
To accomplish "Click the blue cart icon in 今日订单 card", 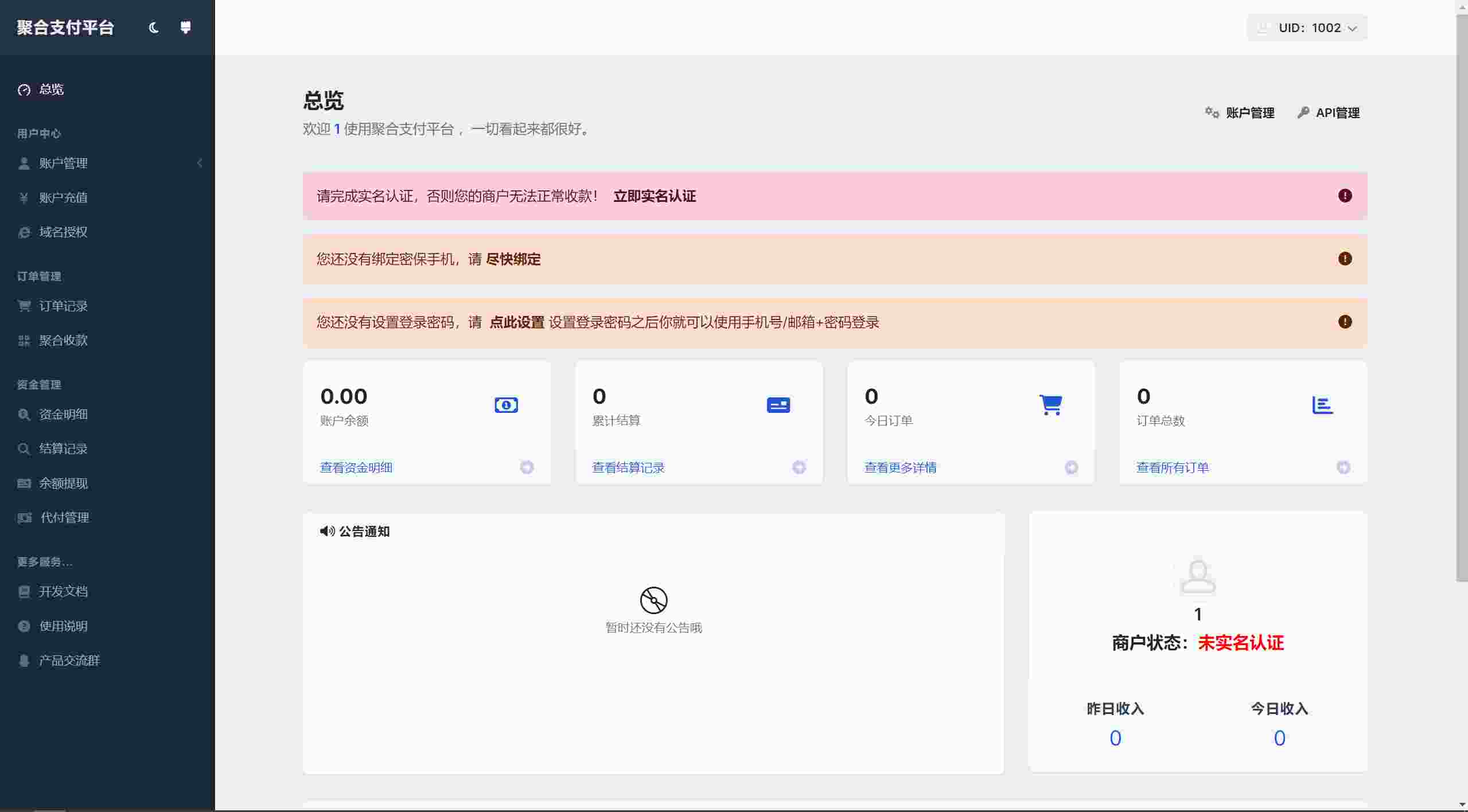I will point(1050,405).
